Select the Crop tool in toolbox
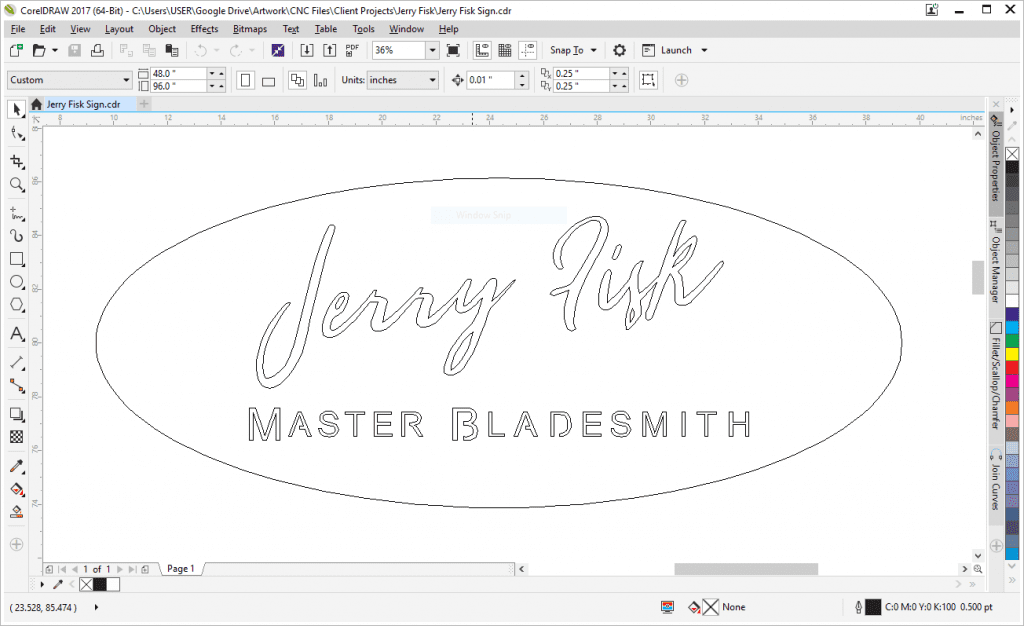This screenshot has width=1024, height=626. click(x=16, y=161)
